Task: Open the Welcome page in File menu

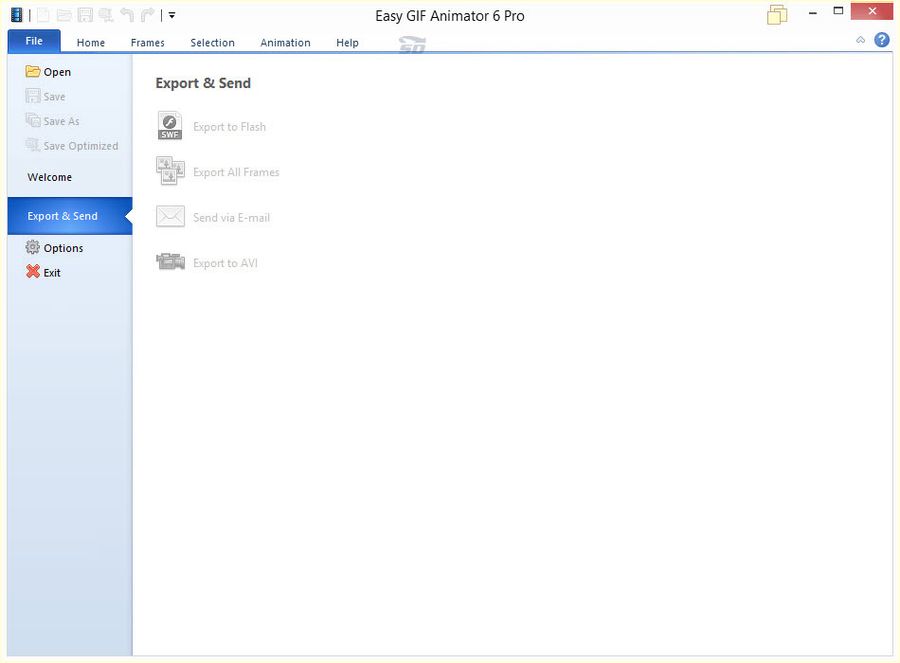Action: [49, 177]
